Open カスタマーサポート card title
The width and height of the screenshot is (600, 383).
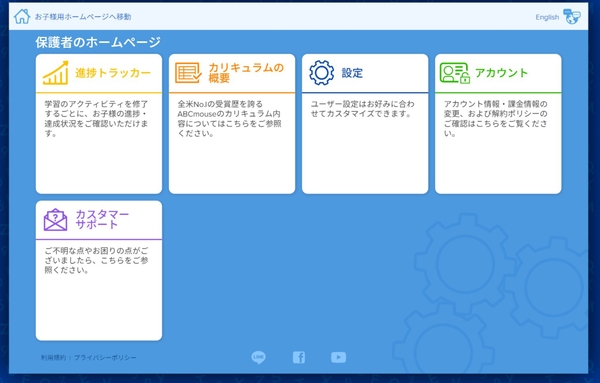[102, 219]
